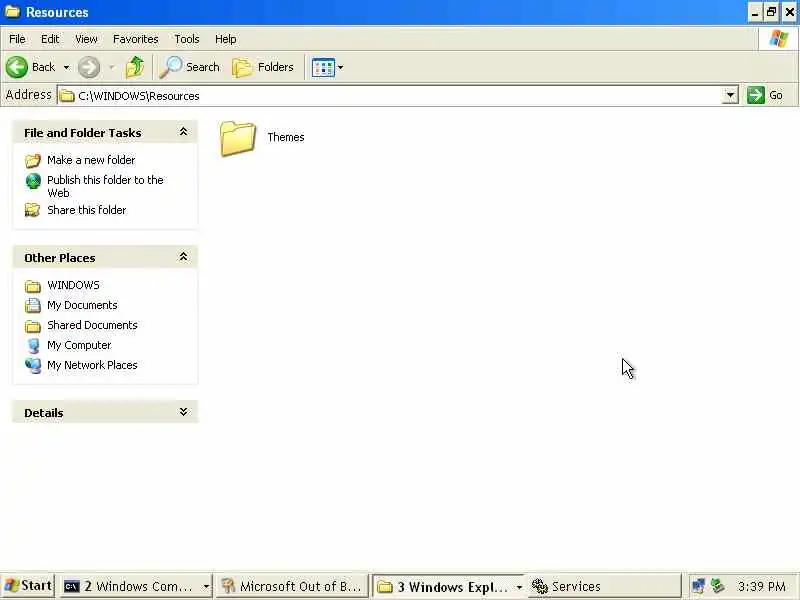Click the Views grid icon
800x600 pixels.
(x=323, y=67)
